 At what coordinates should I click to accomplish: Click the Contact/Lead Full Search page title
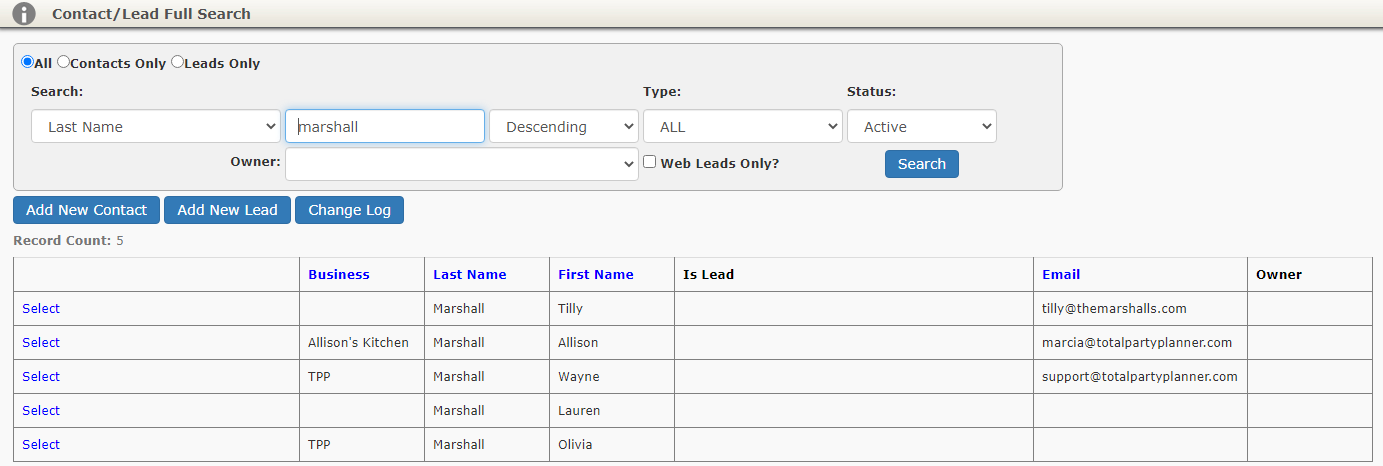tap(151, 14)
